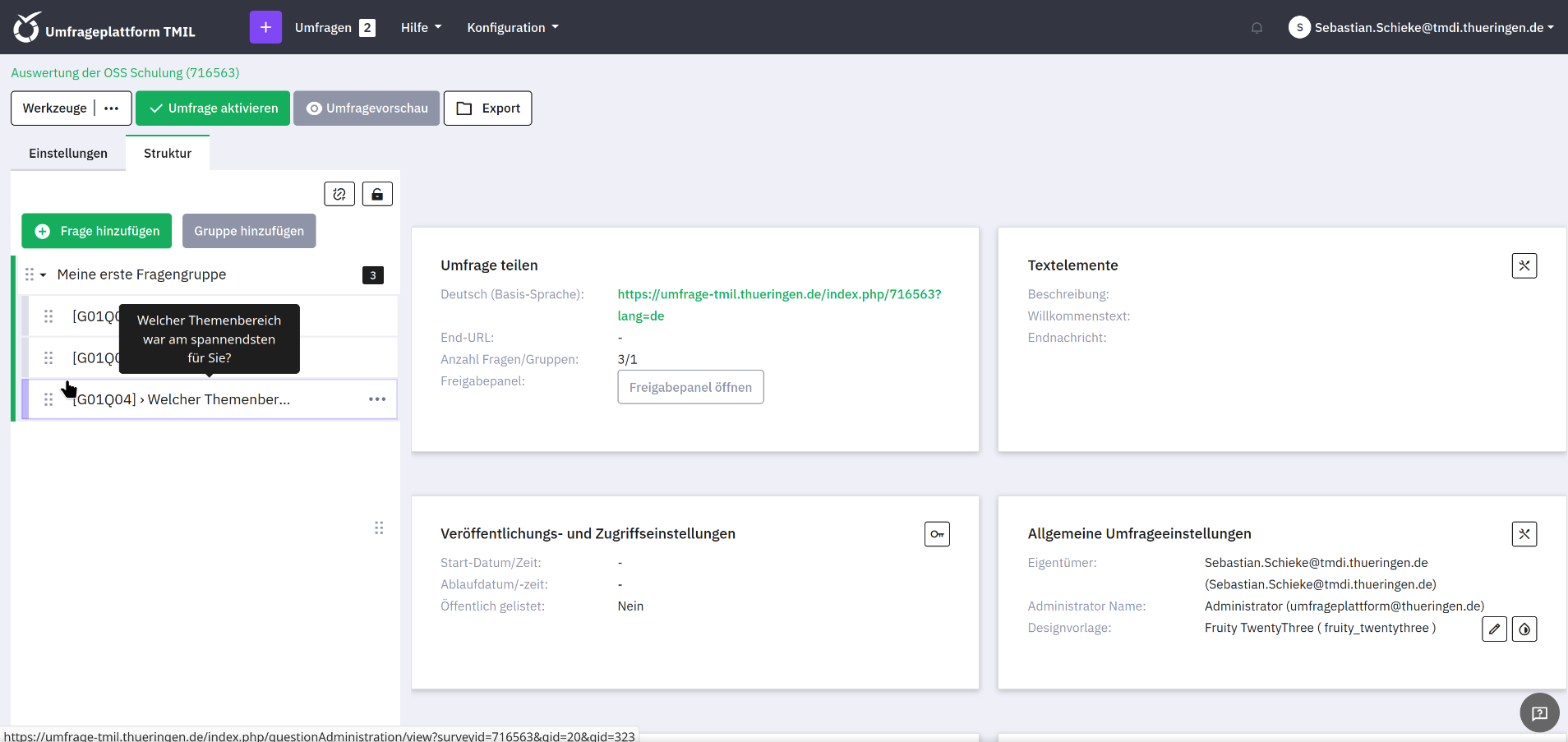This screenshot has width=1568, height=742.
Task: Open the user account dropdown
Action: [1421, 28]
